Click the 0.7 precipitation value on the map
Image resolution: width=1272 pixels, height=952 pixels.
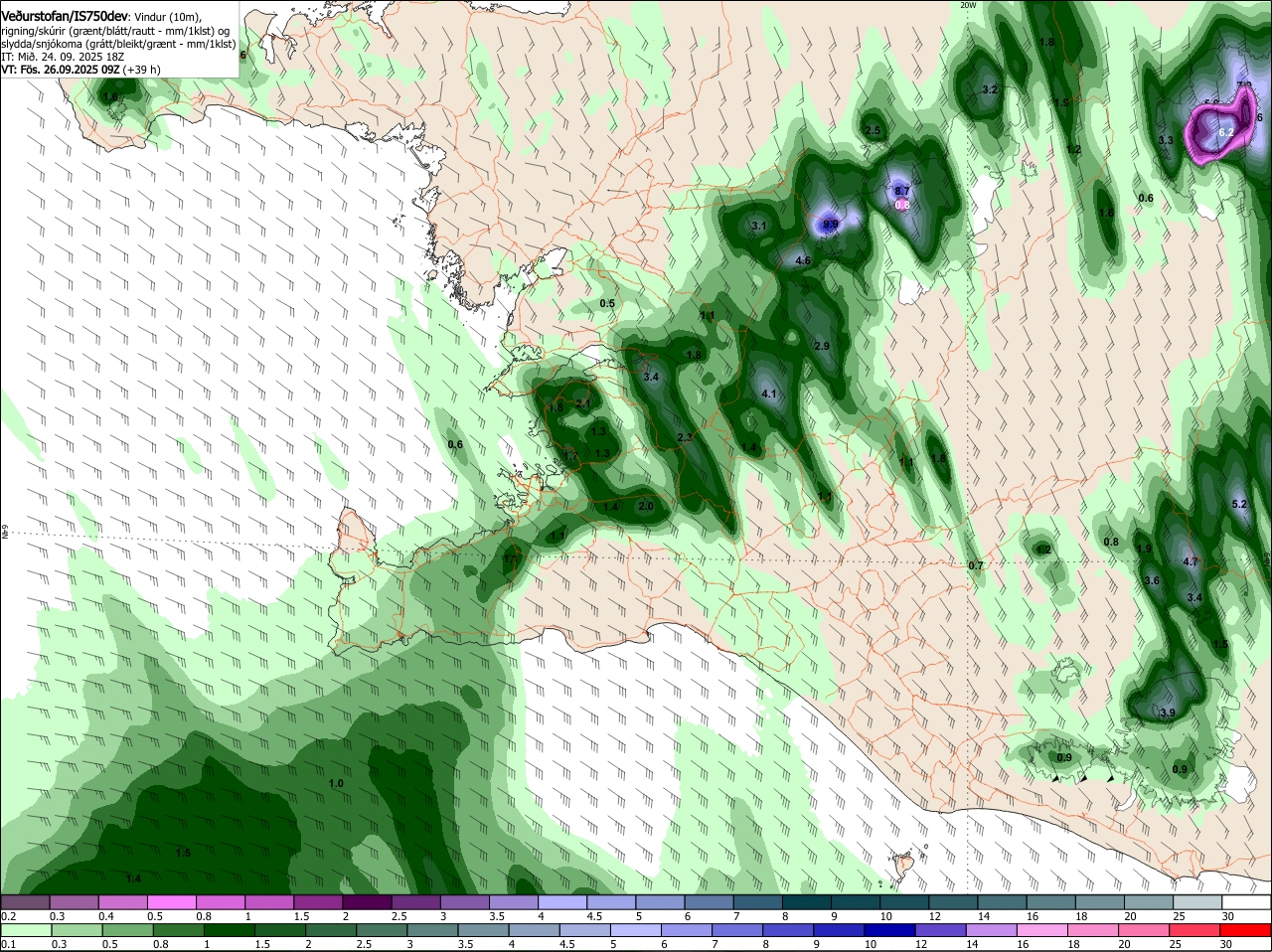[x=975, y=565]
